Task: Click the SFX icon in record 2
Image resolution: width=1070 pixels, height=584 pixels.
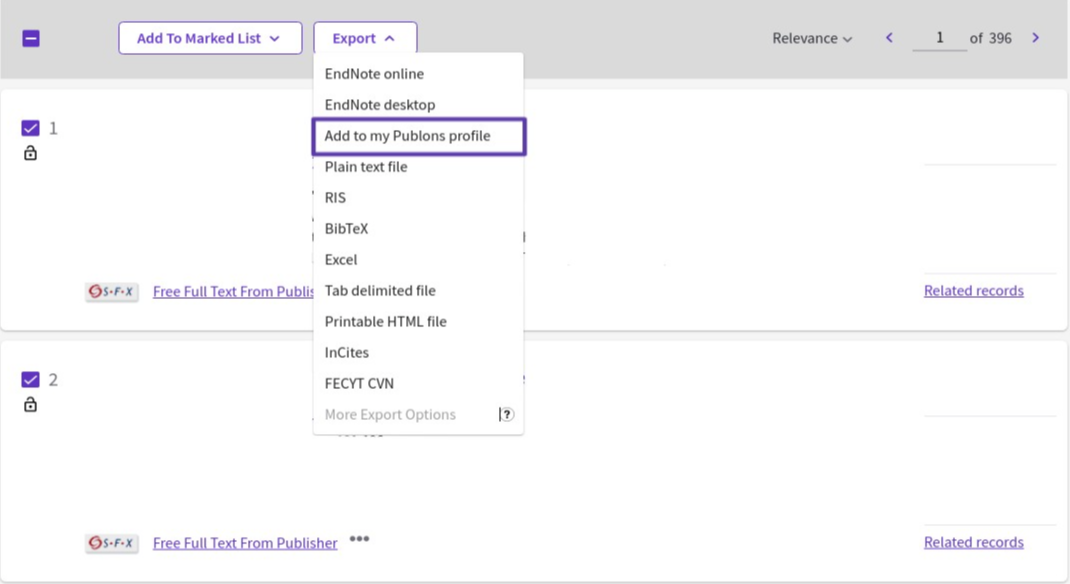Action: pos(112,543)
